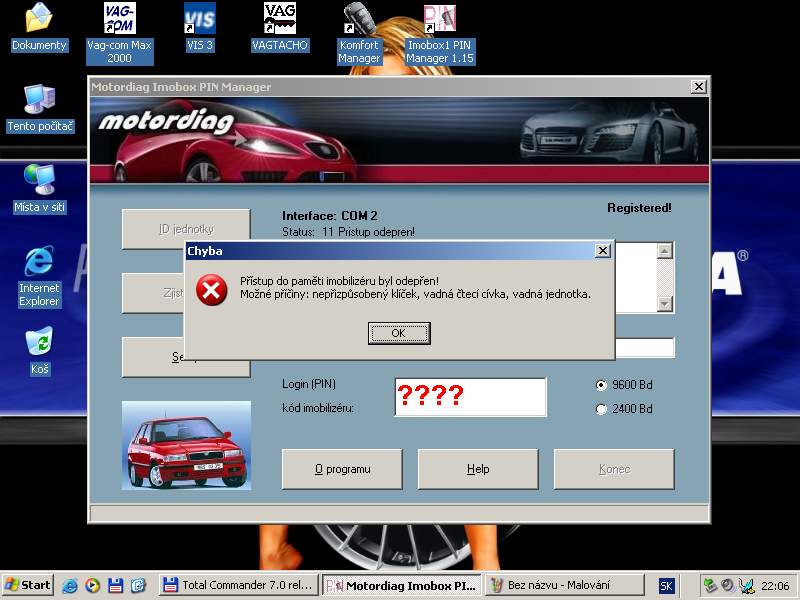Click the SK language indicator in tray

tap(666, 586)
